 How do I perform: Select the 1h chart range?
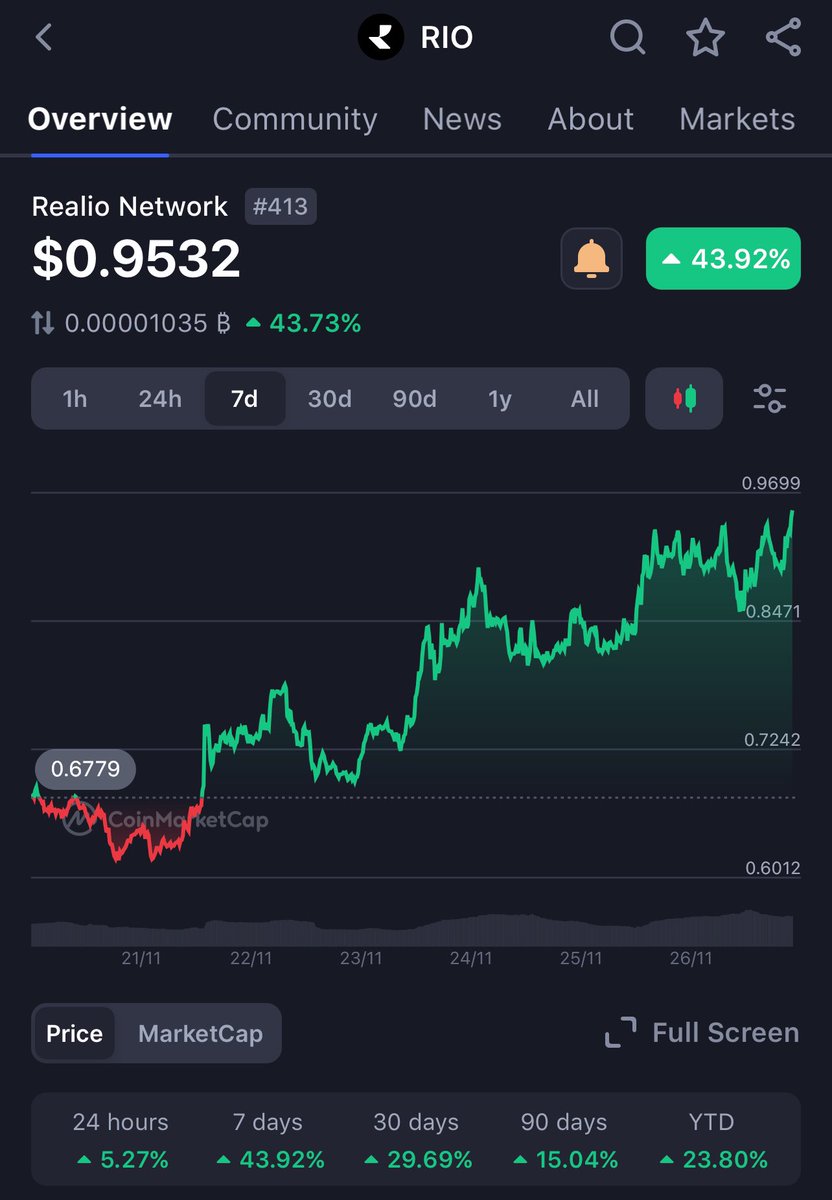click(x=75, y=399)
